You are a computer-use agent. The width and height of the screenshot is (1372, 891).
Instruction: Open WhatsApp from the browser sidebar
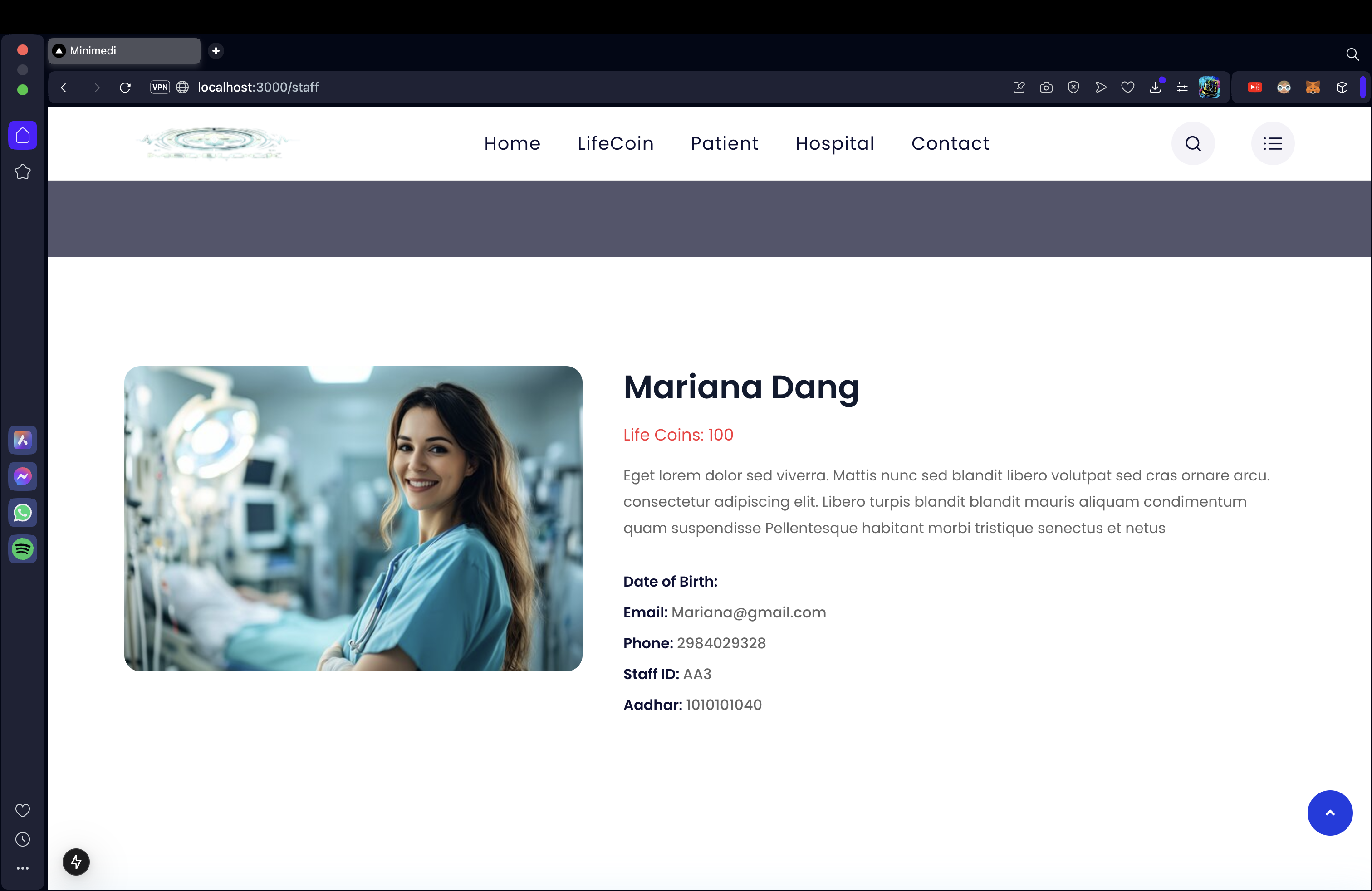(x=23, y=512)
